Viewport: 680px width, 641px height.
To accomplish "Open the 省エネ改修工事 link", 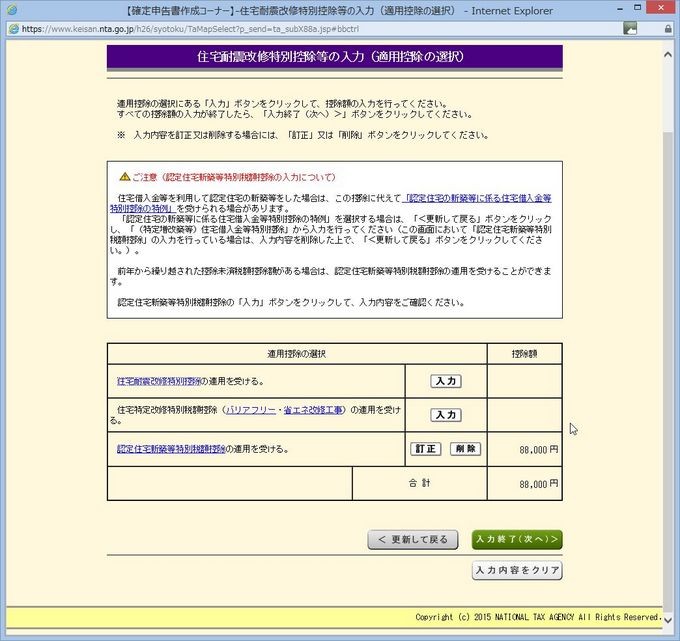I will (x=313, y=410).
